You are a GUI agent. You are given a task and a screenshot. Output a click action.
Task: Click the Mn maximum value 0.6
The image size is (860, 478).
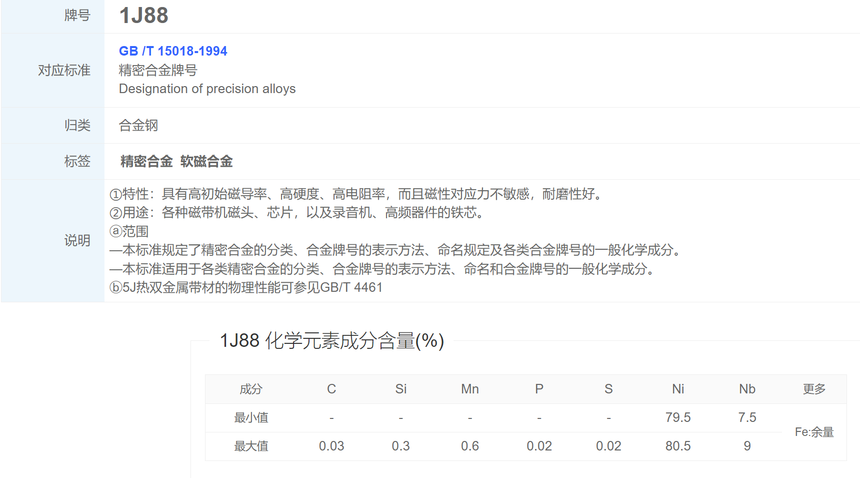coord(470,446)
